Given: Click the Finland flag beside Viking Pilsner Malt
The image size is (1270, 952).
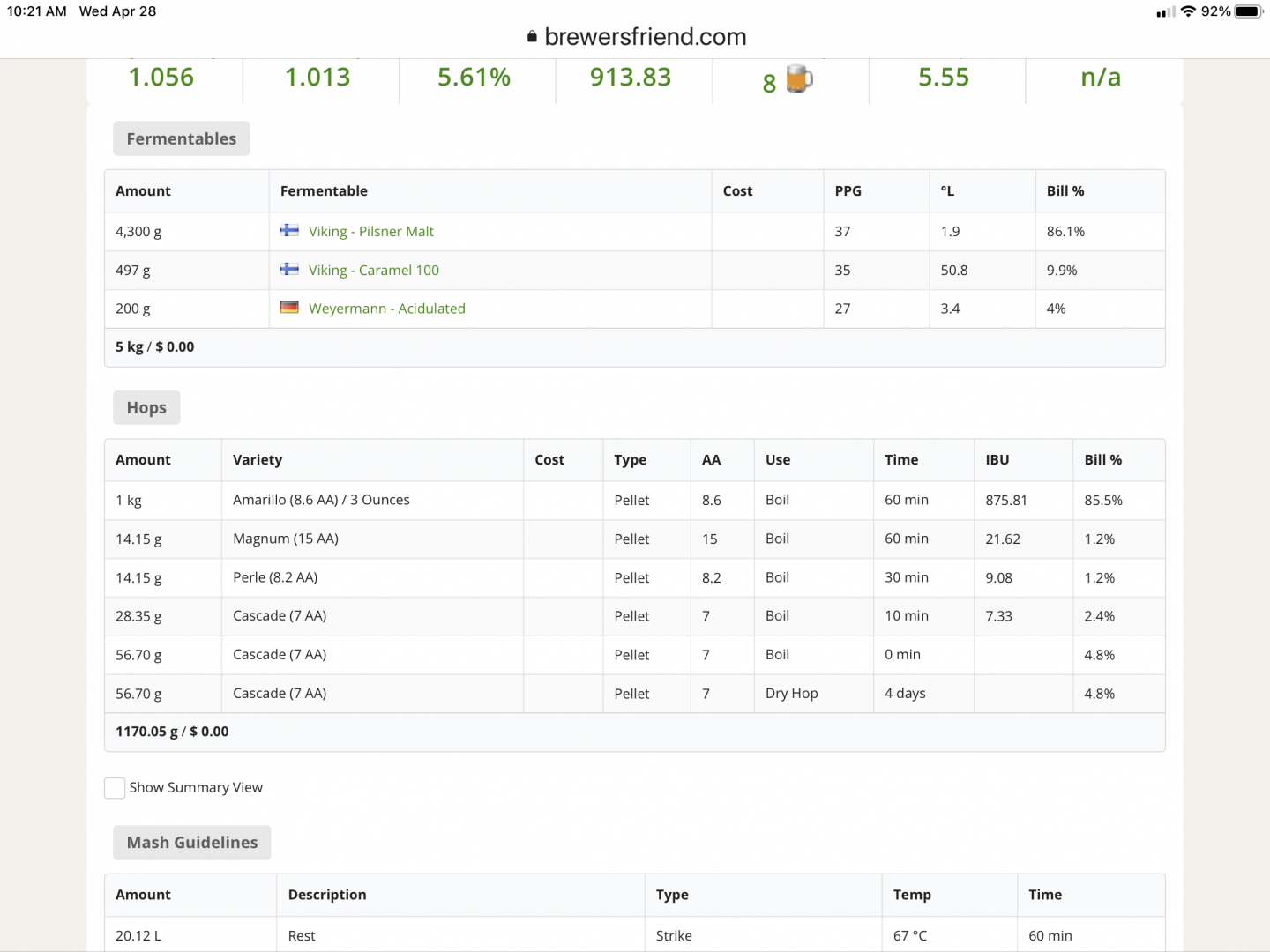Looking at the screenshot, I should point(289,230).
